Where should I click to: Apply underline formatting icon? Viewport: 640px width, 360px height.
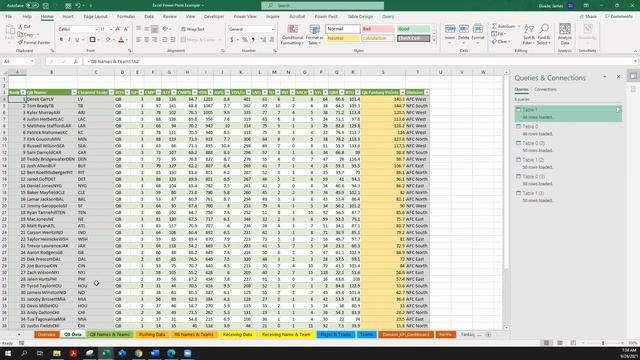tap(77, 40)
